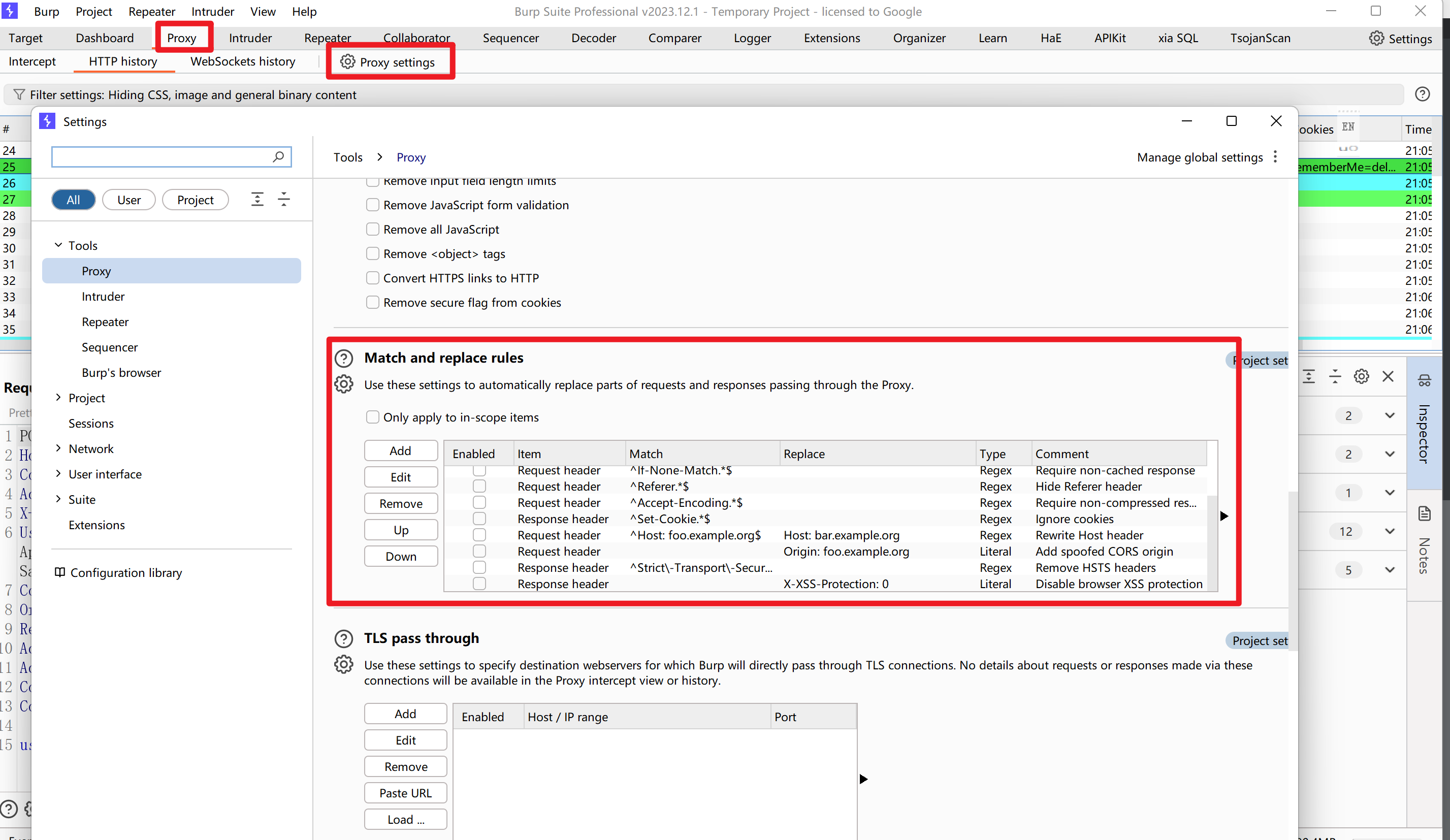1450x840 pixels.
Task: Click the Inspector collapse-all icon
Action: 1336,376
